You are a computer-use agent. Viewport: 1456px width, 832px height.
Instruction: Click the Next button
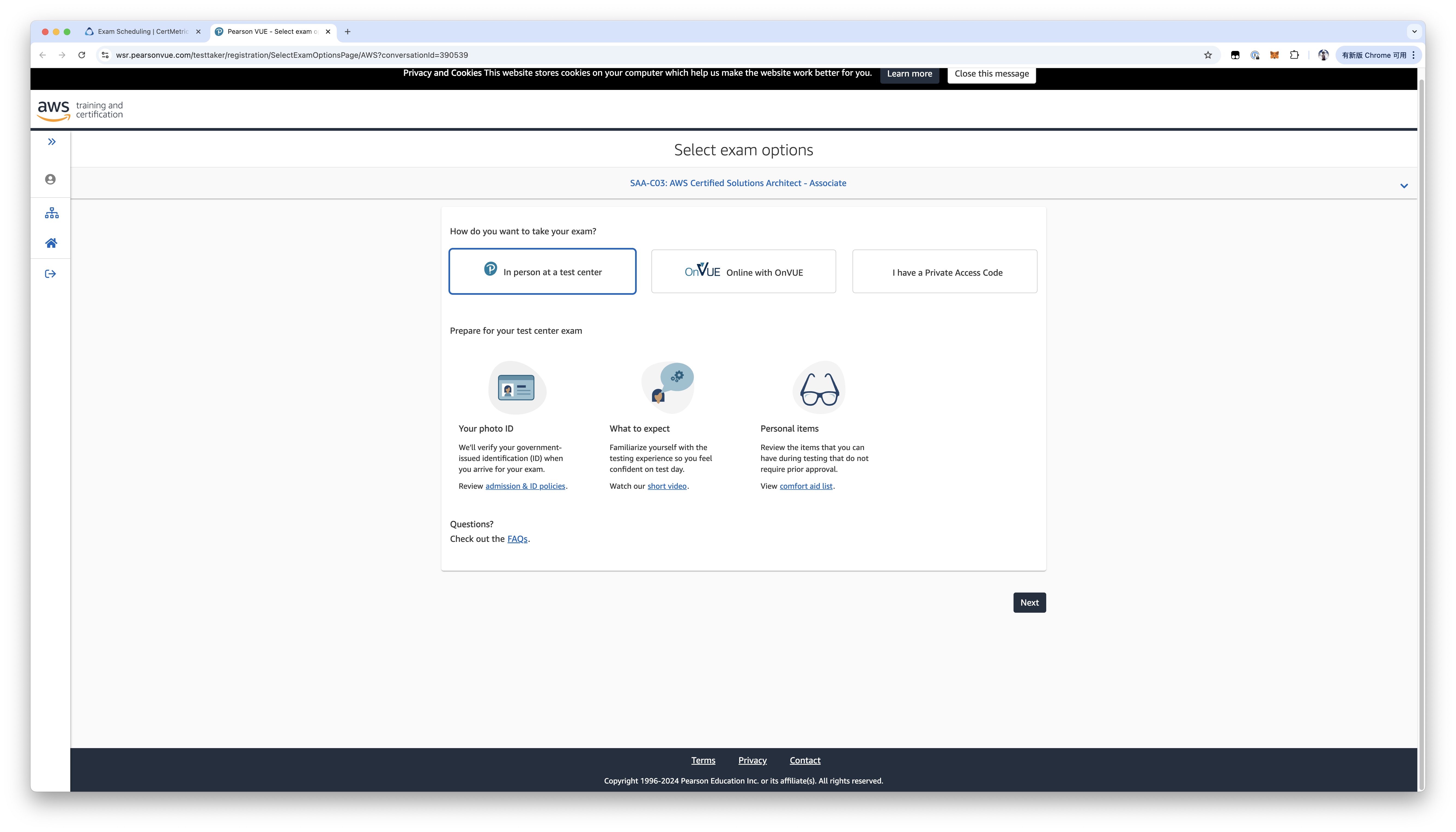(1029, 602)
